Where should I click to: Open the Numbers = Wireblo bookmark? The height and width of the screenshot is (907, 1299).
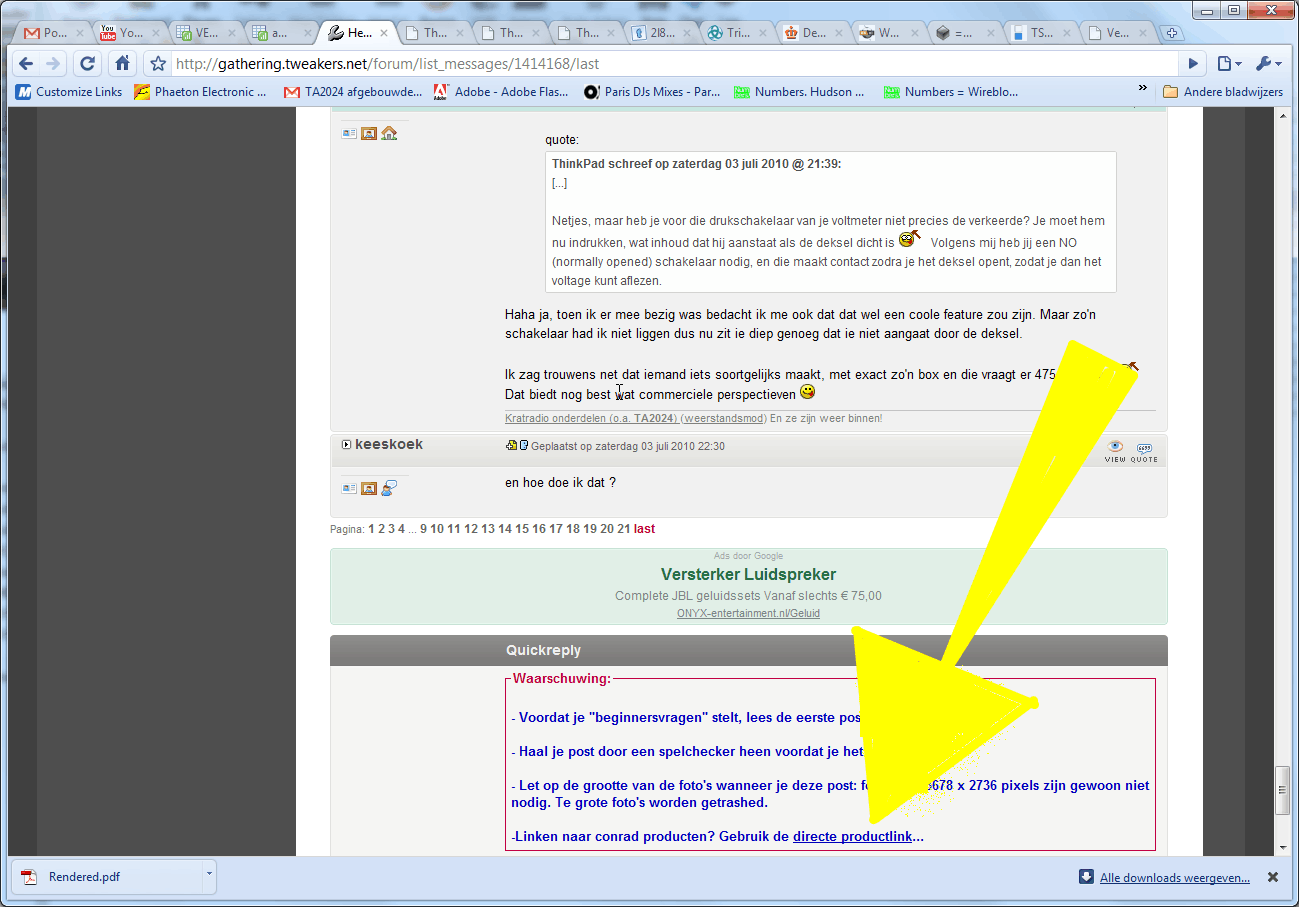pyautogui.click(x=951, y=92)
